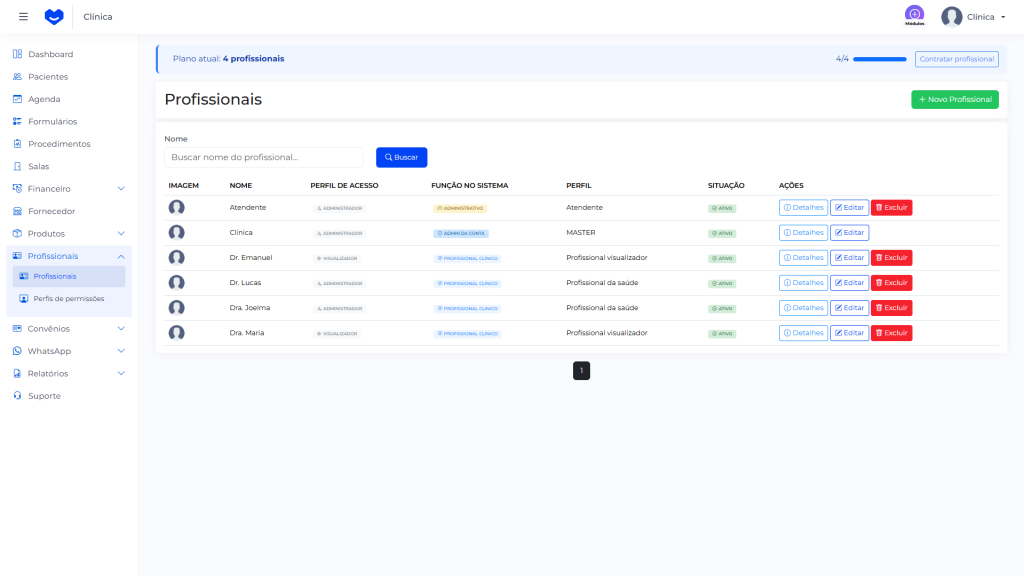The height and width of the screenshot is (576, 1024).
Task: Open the Módulos icon in header
Action: pos(914,15)
